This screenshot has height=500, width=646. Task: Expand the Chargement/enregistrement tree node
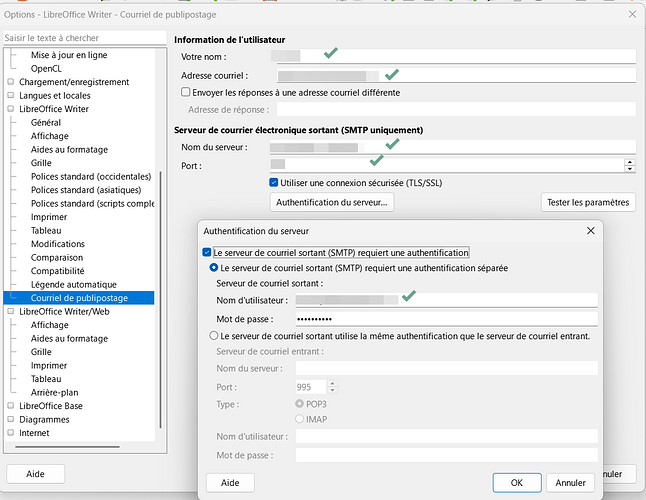point(10,82)
